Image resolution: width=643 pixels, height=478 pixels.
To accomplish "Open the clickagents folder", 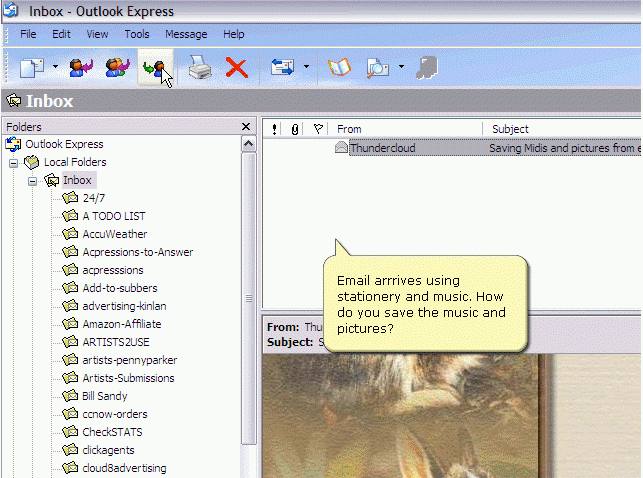I will click(x=108, y=451).
